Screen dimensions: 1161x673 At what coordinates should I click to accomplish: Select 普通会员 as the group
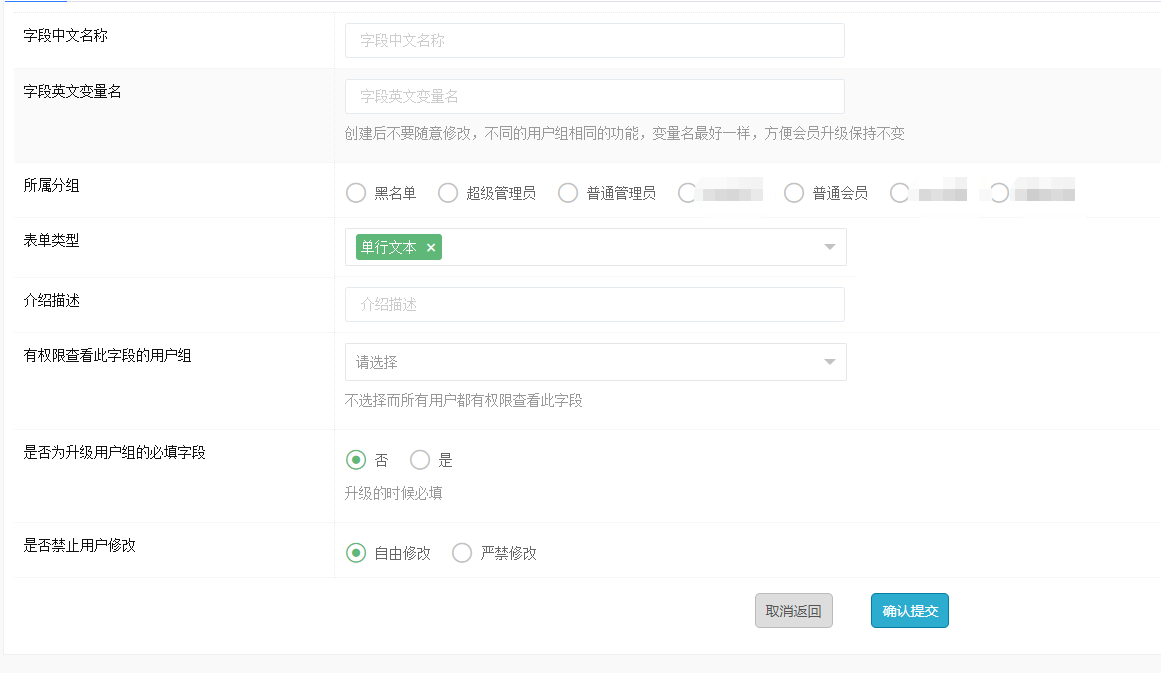tap(794, 193)
